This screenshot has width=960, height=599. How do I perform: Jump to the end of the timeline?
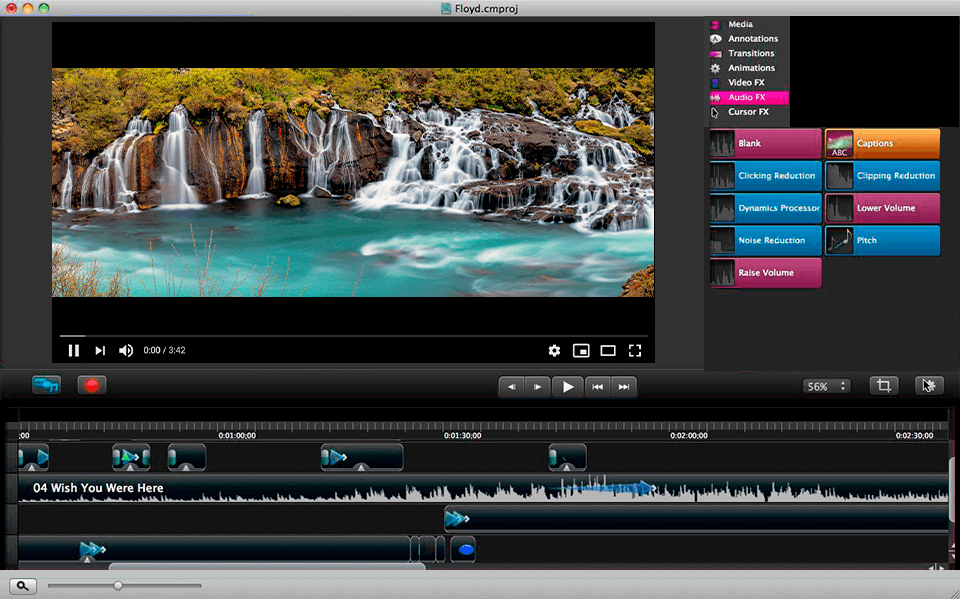(x=624, y=386)
